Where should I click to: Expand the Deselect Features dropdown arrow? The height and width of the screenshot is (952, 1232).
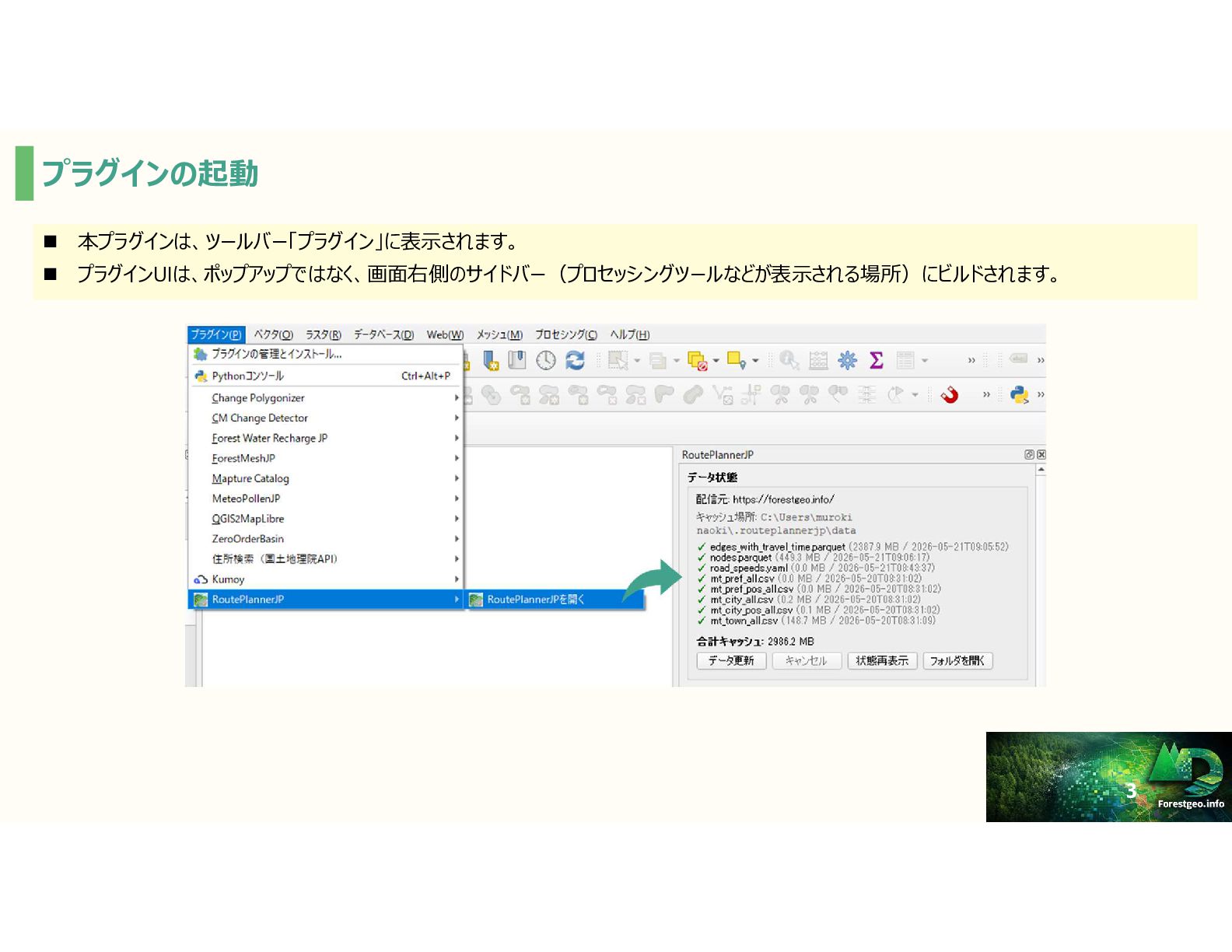[716, 360]
